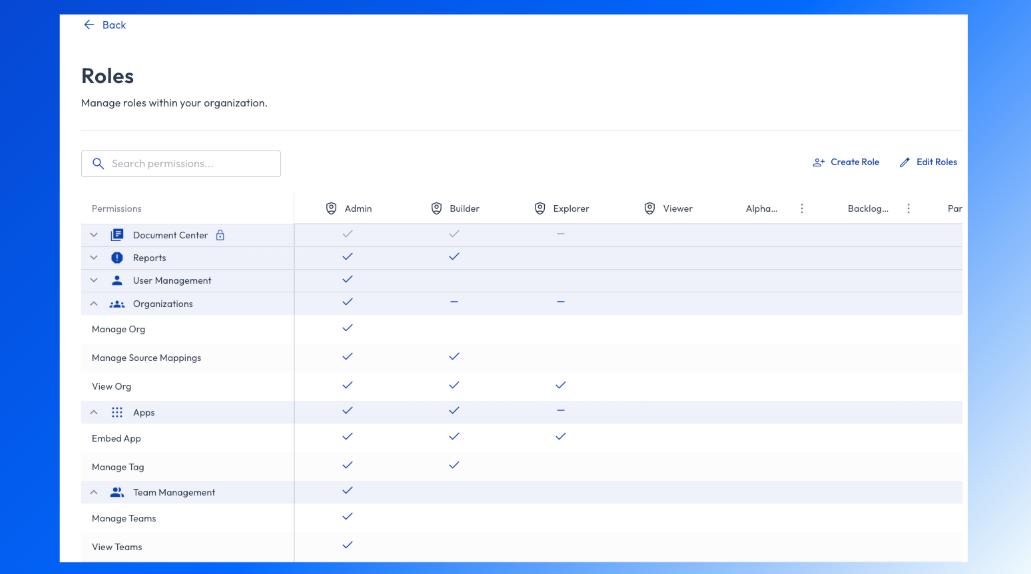Screen dimensions: 1031x574
Task: Click the Explorer dash in Organizations row
Action: coord(560,302)
